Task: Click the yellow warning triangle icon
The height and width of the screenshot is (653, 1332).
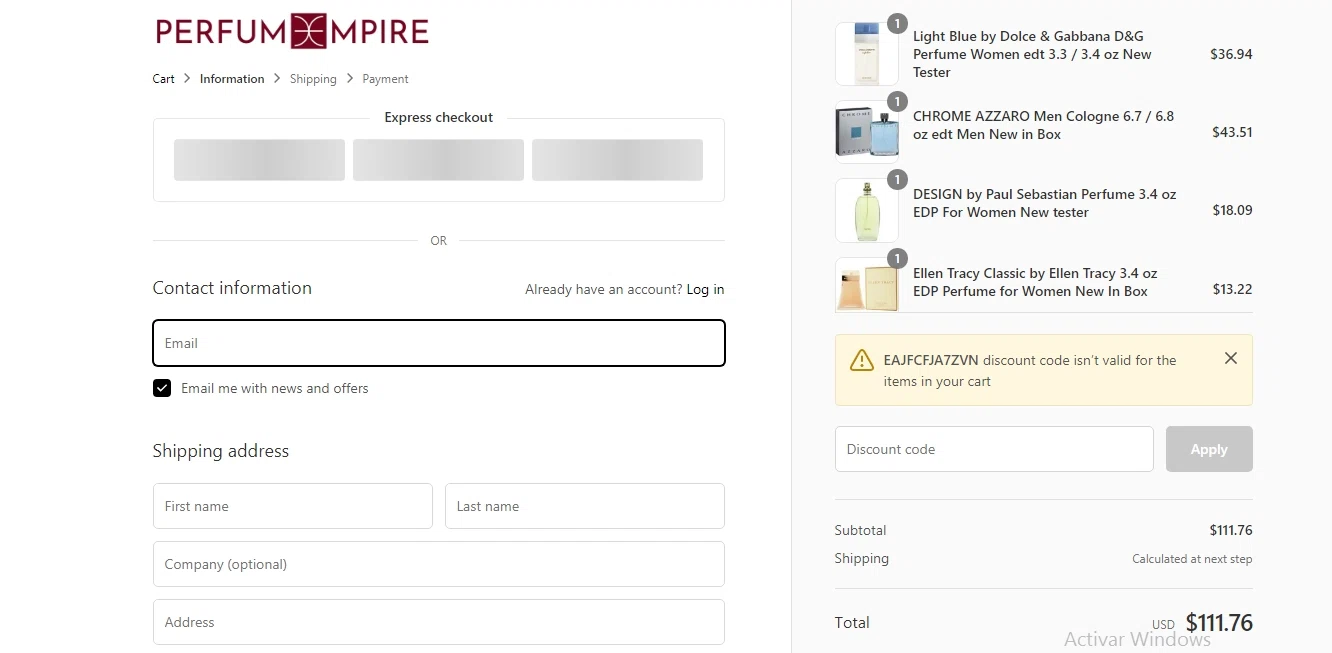Action: 861,360
